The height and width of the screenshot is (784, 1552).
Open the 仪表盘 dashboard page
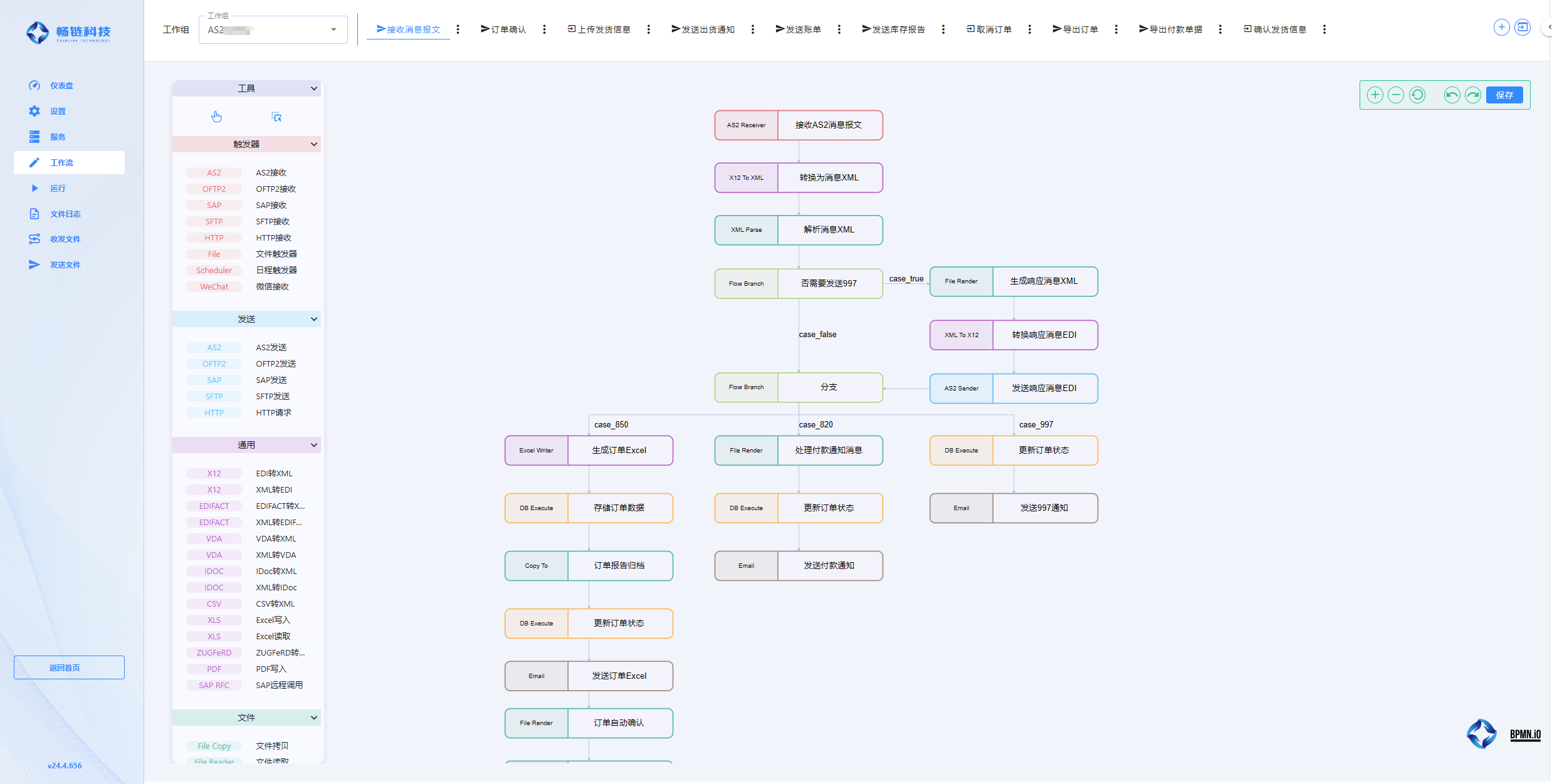pos(61,86)
